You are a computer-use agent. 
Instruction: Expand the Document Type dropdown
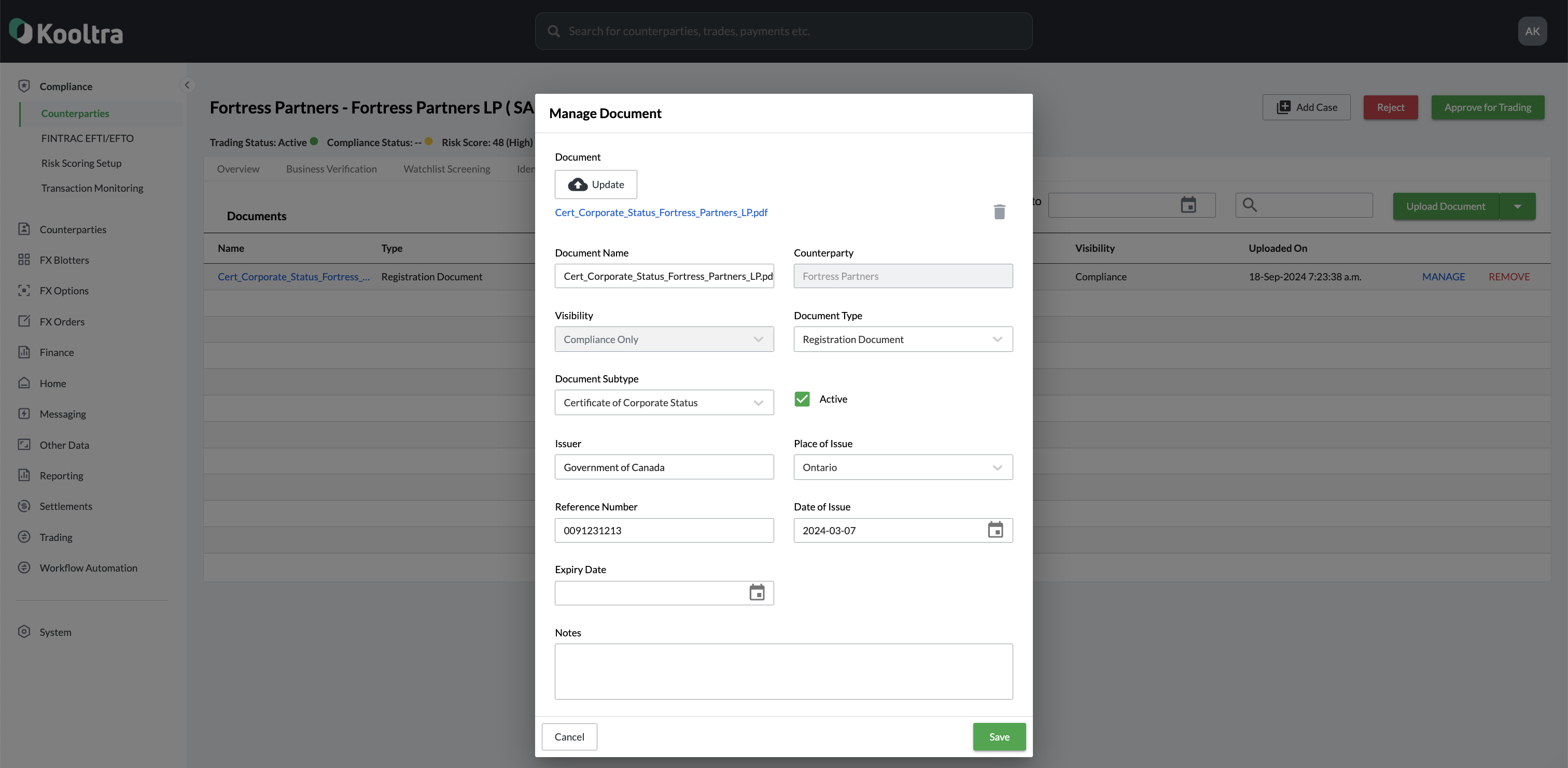coord(903,339)
